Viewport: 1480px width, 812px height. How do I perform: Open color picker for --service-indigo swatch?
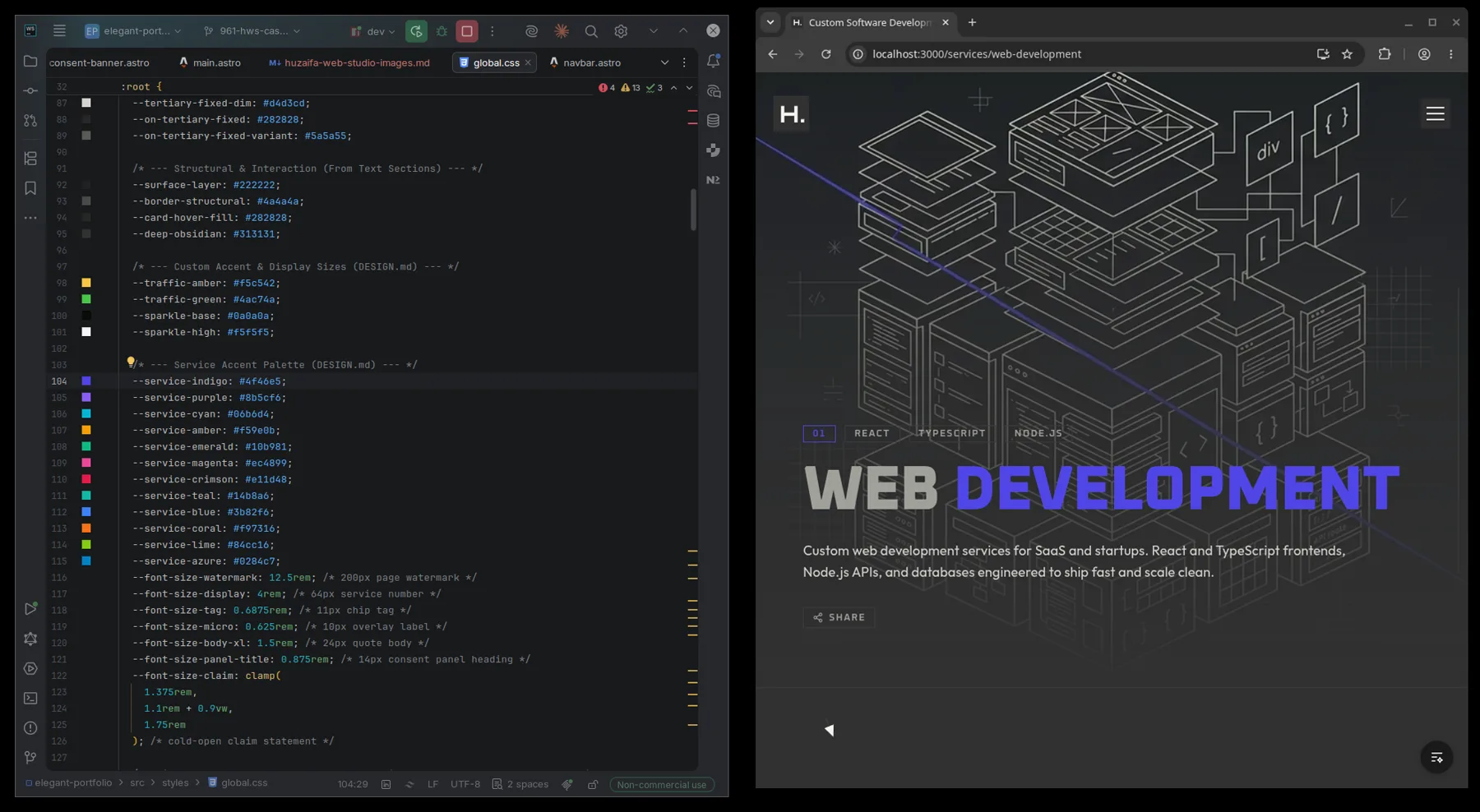[x=86, y=381]
